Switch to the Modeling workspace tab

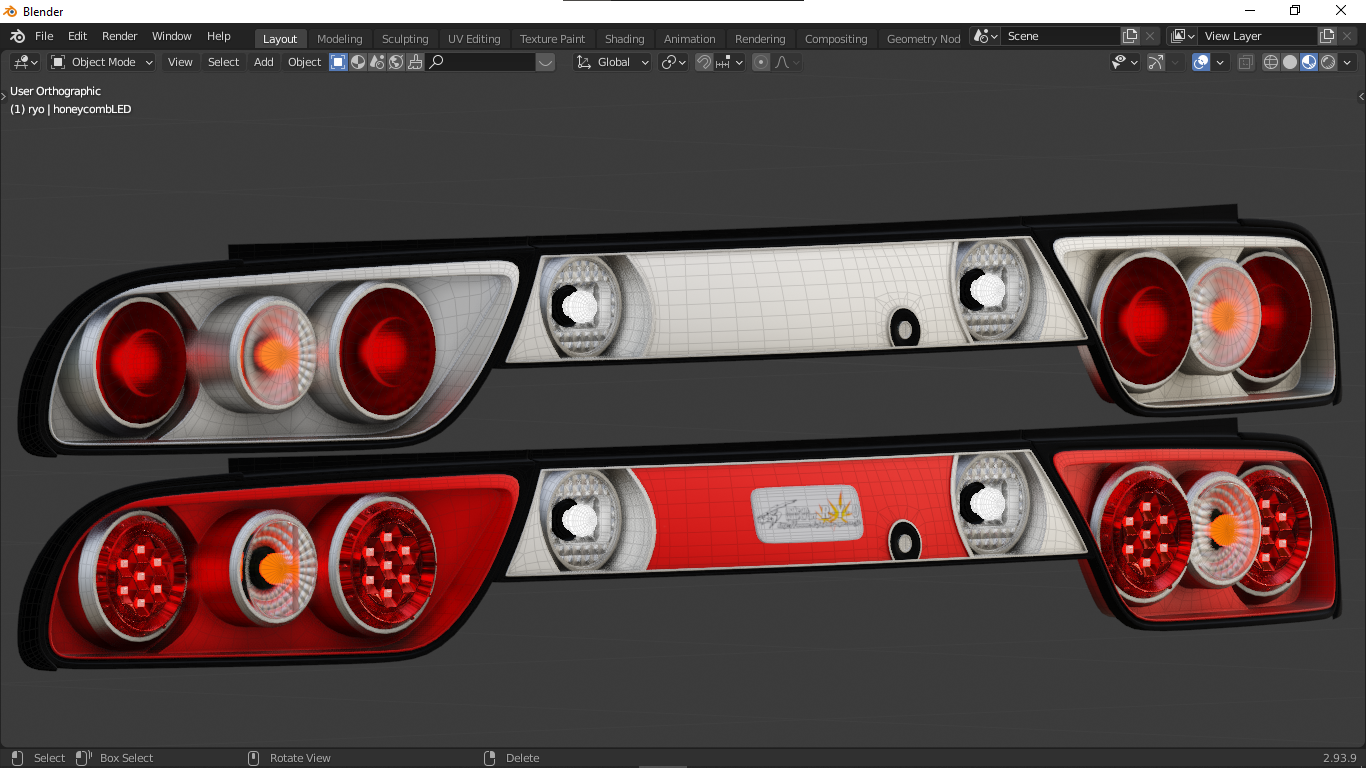point(340,39)
